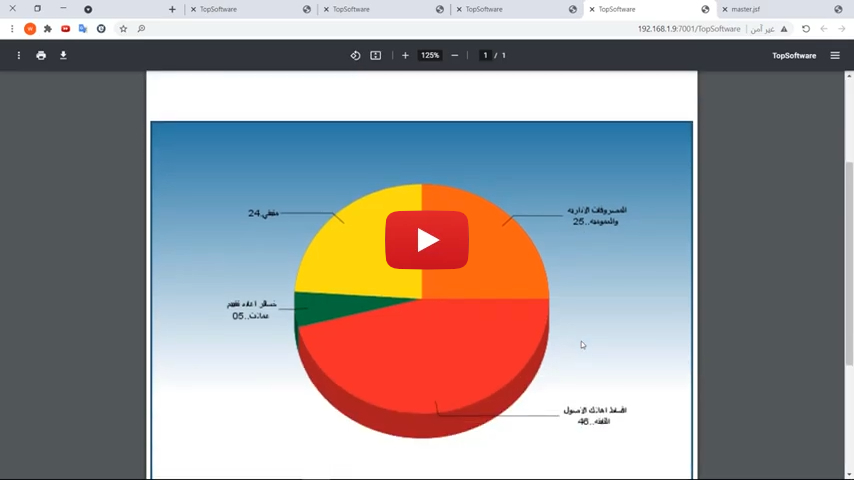This screenshot has height=480, width=854.
Task: Click the red YouTube extension icon
Action: point(65,29)
